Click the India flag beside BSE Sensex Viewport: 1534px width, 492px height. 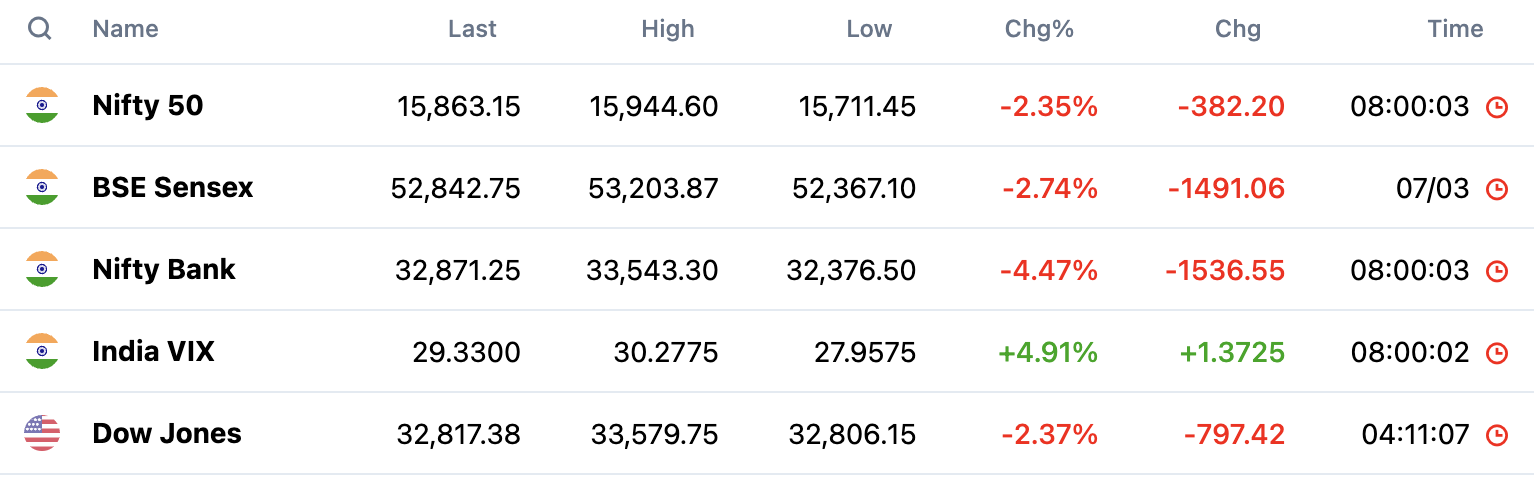pos(42,188)
